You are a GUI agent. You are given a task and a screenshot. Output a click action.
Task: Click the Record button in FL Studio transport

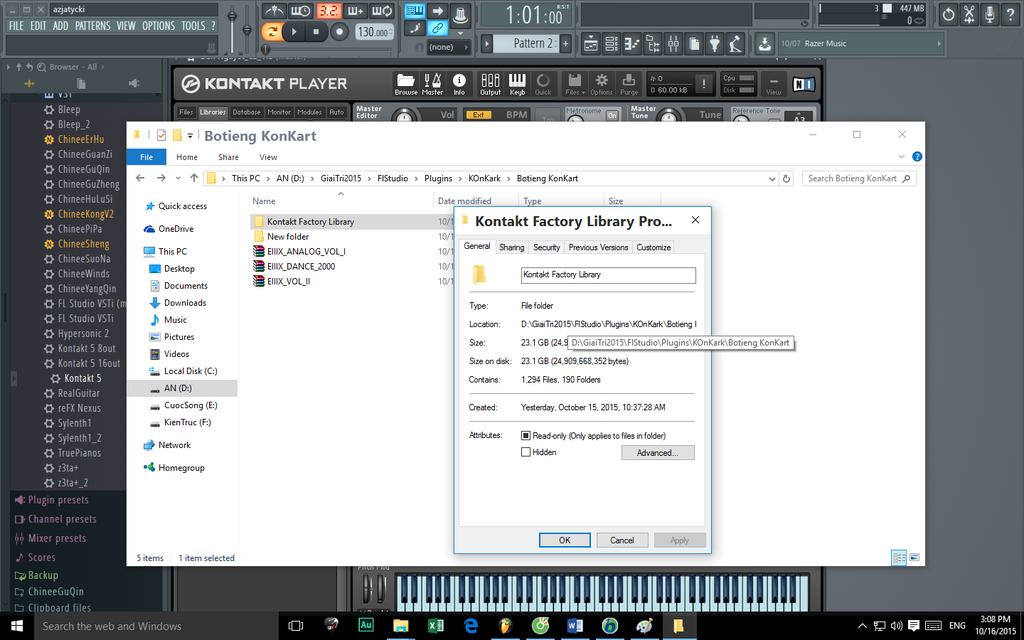click(x=339, y=31)
